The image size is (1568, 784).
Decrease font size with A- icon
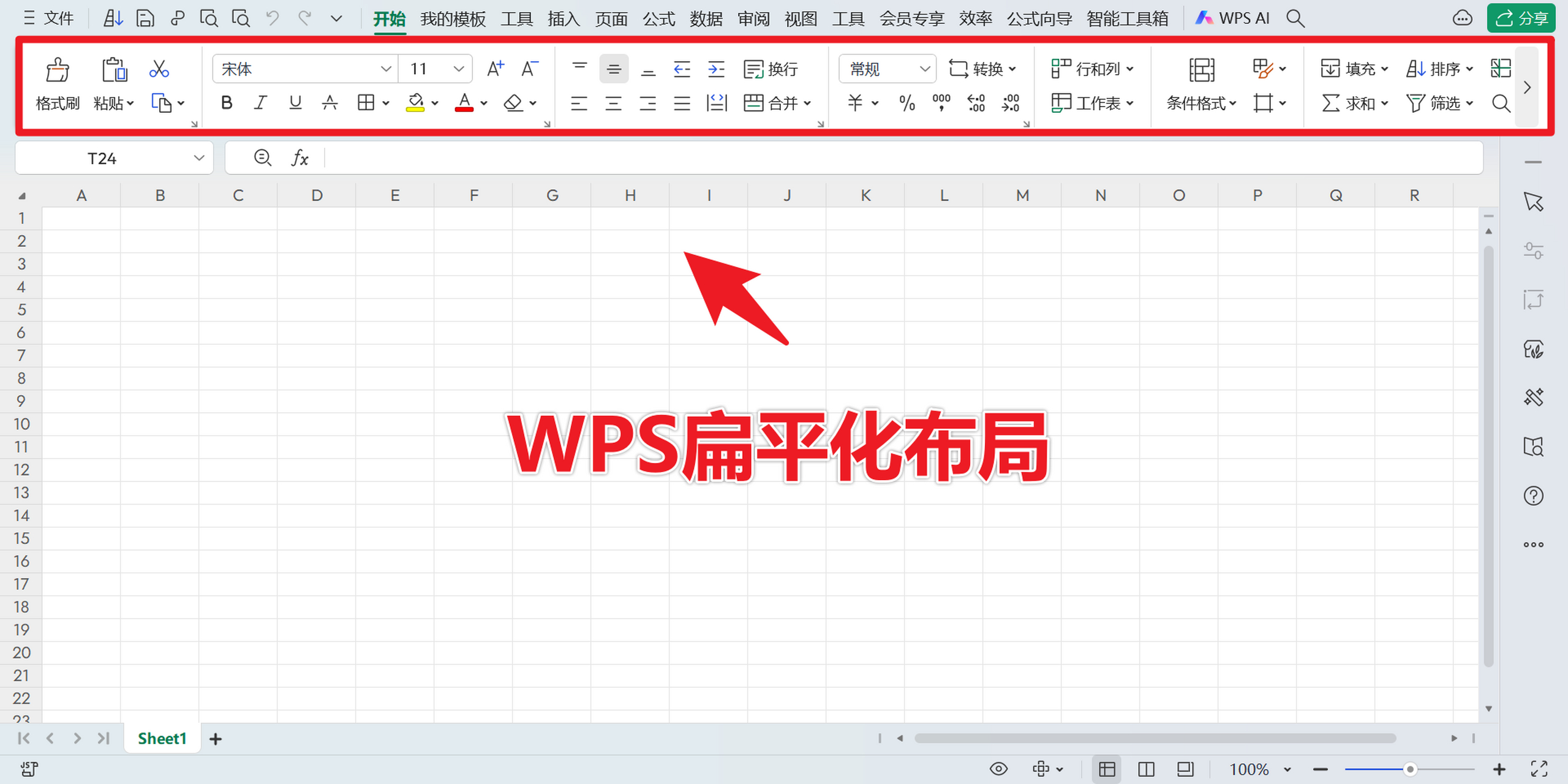coord(530,69)
